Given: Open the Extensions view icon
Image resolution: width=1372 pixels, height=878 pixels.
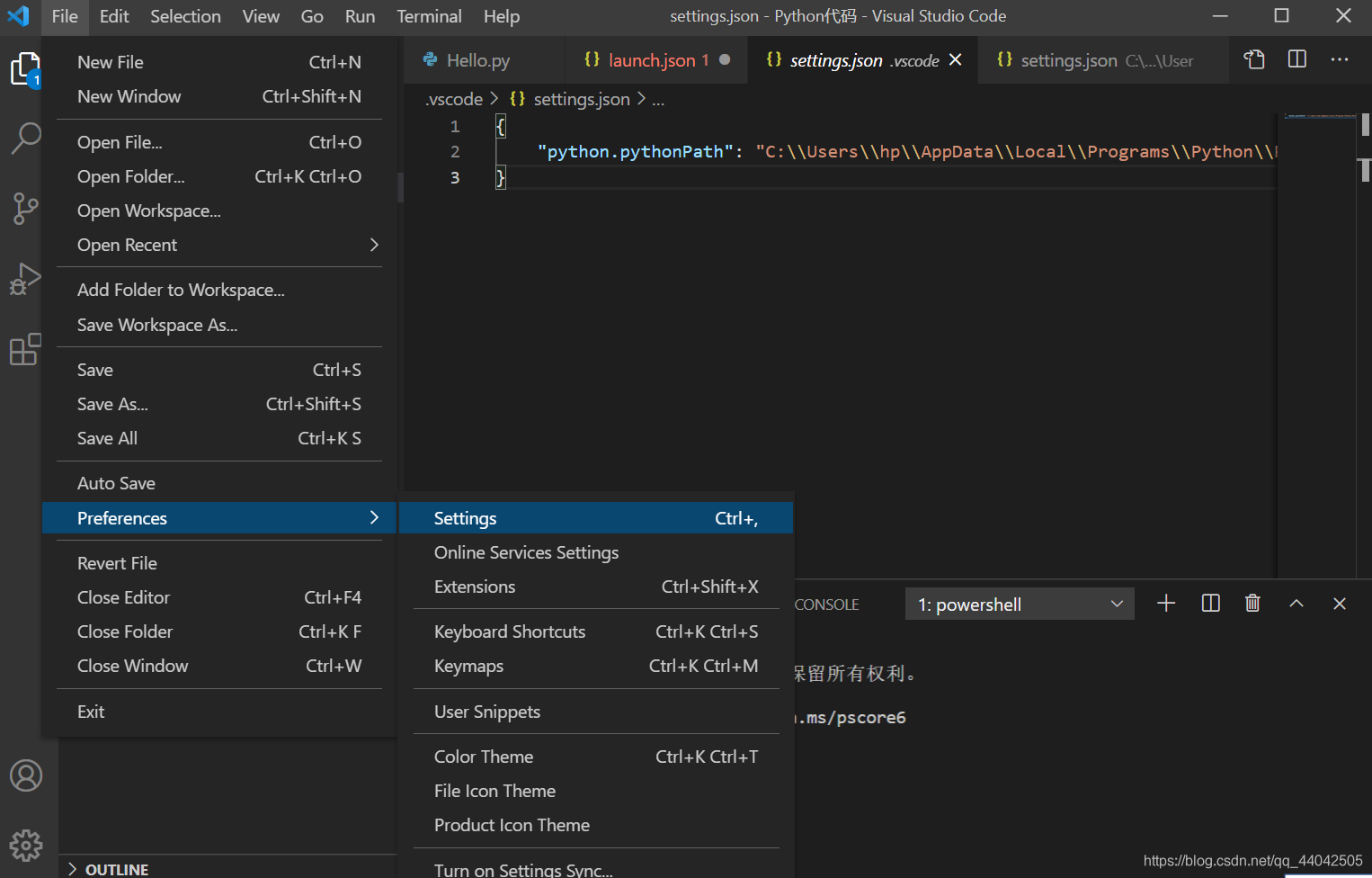Looking at the screenshot, I should click(25, 349).
